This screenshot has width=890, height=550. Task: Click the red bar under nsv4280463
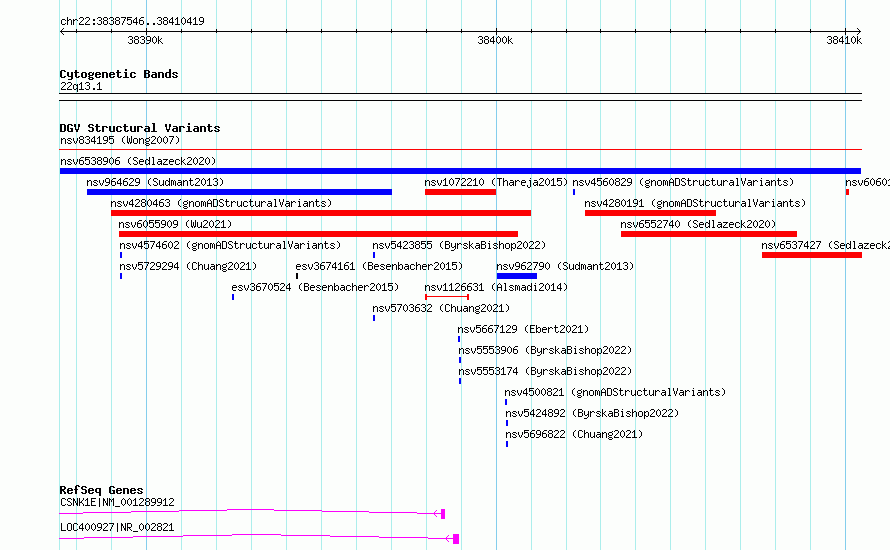321,213
